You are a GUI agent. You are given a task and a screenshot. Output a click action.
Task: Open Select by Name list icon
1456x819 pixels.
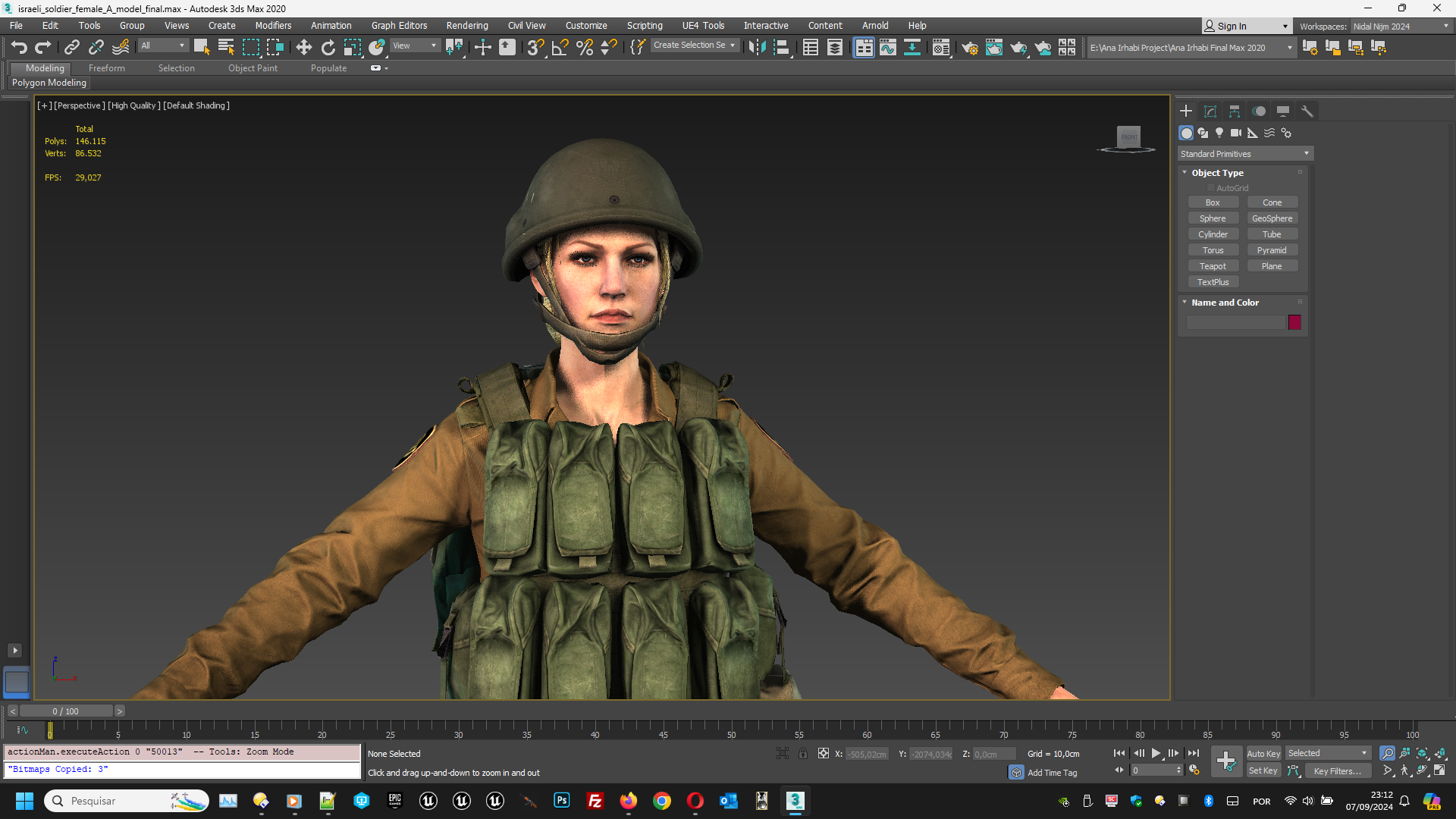(x=226, y=47)
